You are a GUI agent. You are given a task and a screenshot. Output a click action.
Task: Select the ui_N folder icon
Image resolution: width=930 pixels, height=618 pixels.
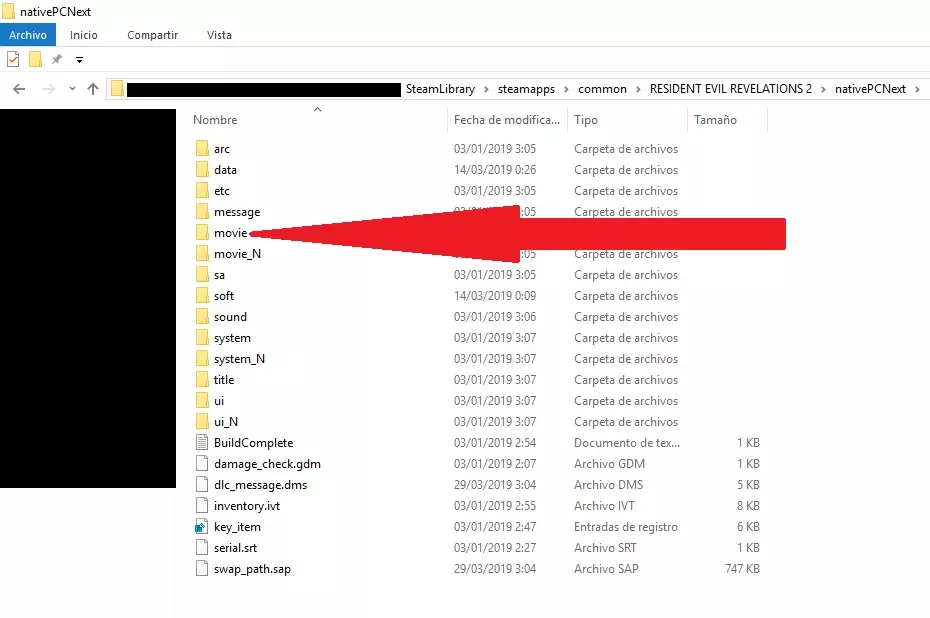pos(202,422)
